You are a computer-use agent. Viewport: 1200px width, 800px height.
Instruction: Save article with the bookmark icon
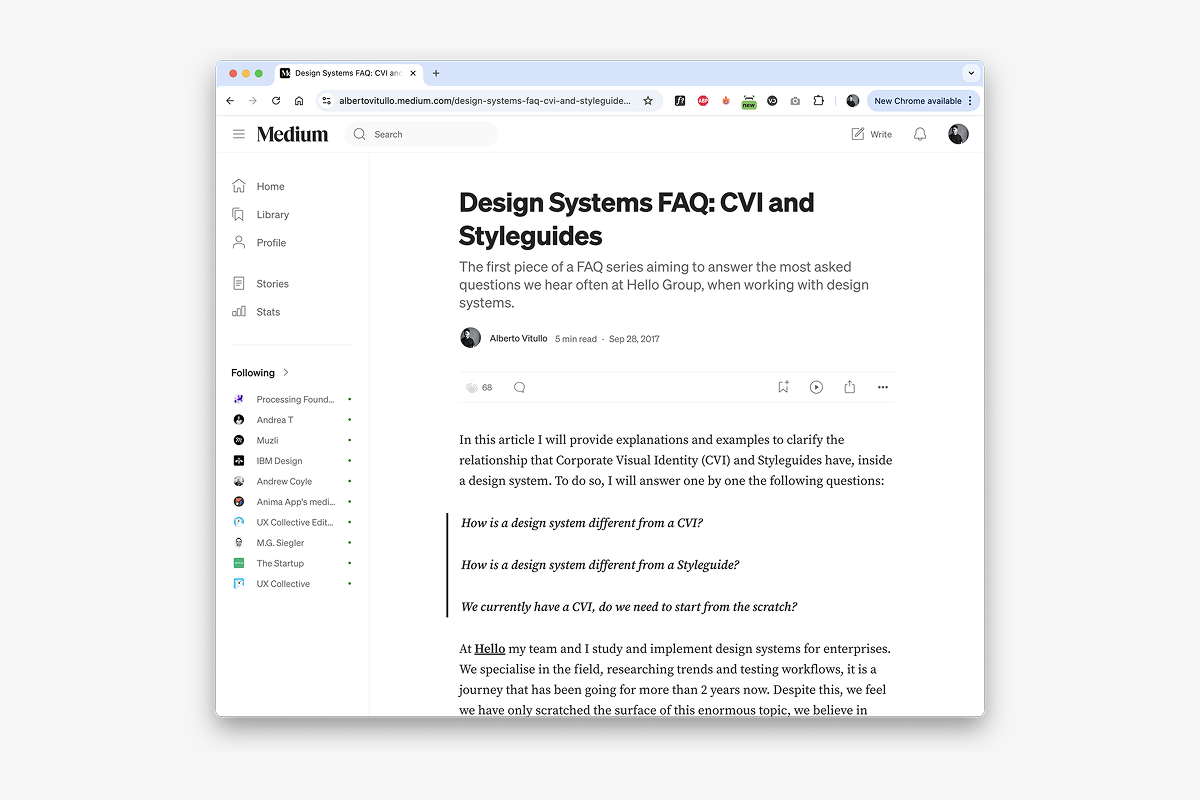pyautogui.click(x=783, y=387)
